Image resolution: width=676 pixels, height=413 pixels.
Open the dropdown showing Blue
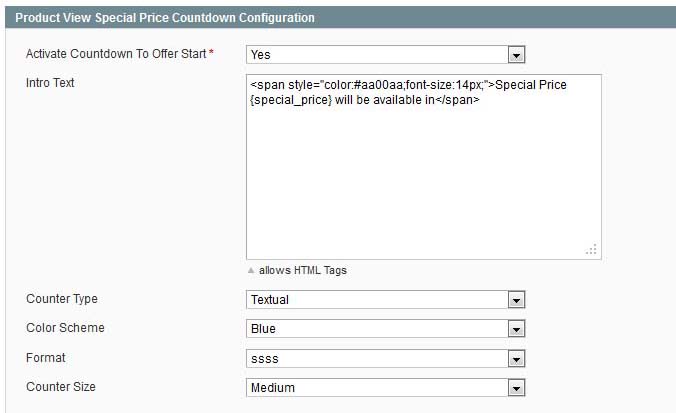click(x=385, y=329)
